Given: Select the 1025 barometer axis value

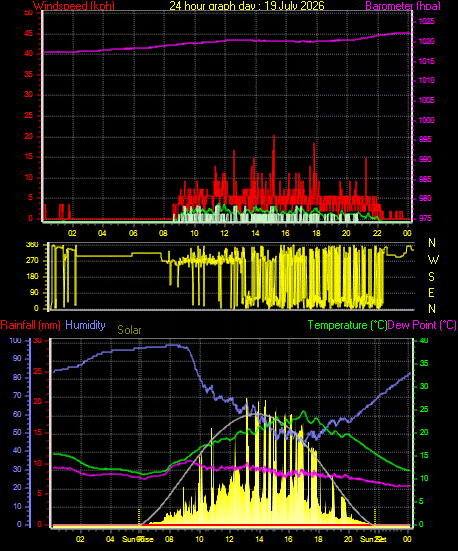Looking at the screenshot, I should point(426,21).
